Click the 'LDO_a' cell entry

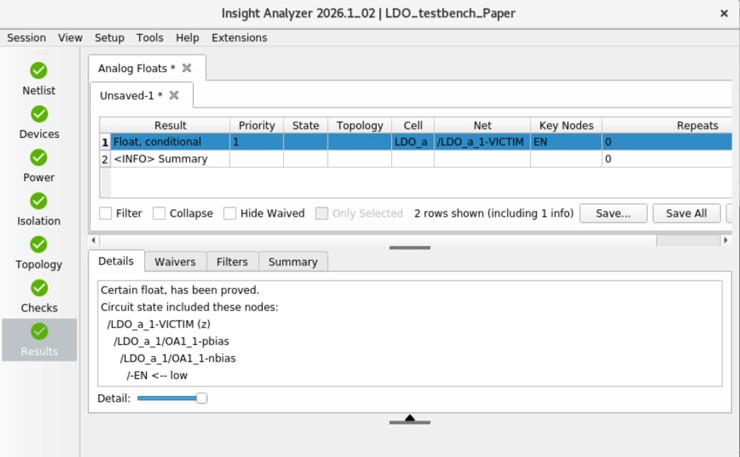pos(413,142)
